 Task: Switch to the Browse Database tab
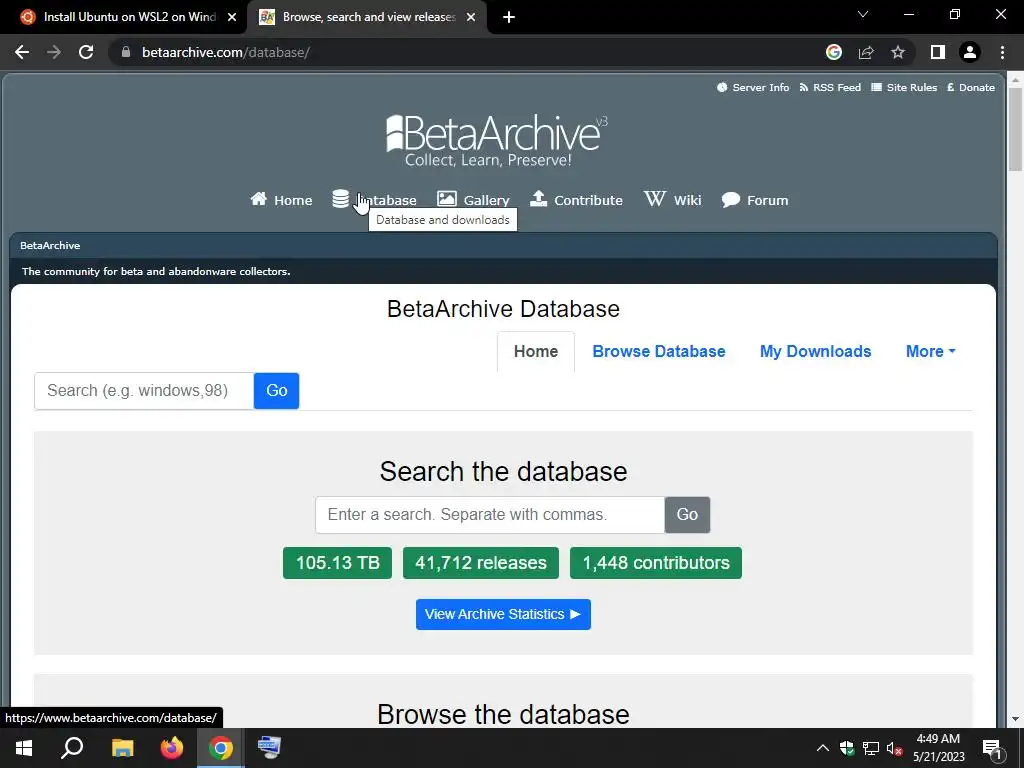659,351
